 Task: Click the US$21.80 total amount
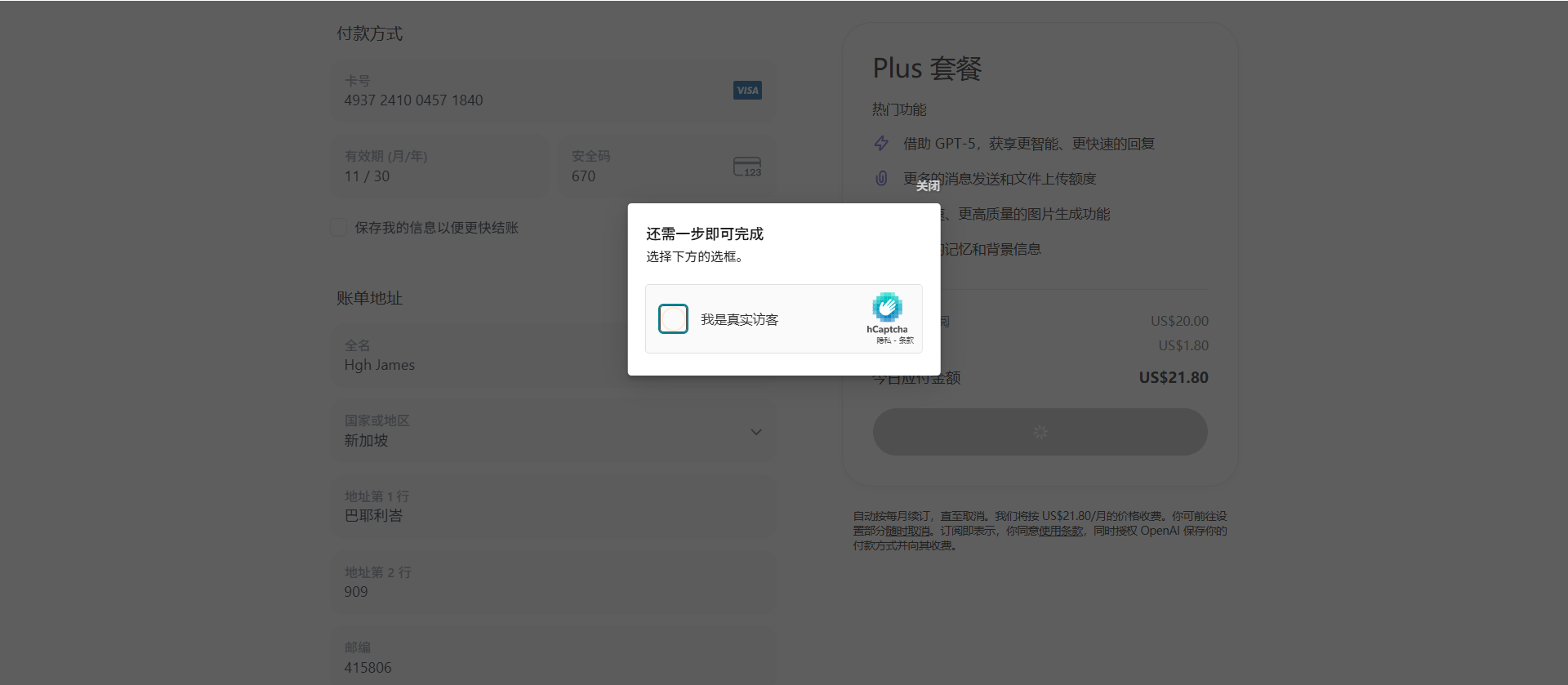[x=1174, y=377]
